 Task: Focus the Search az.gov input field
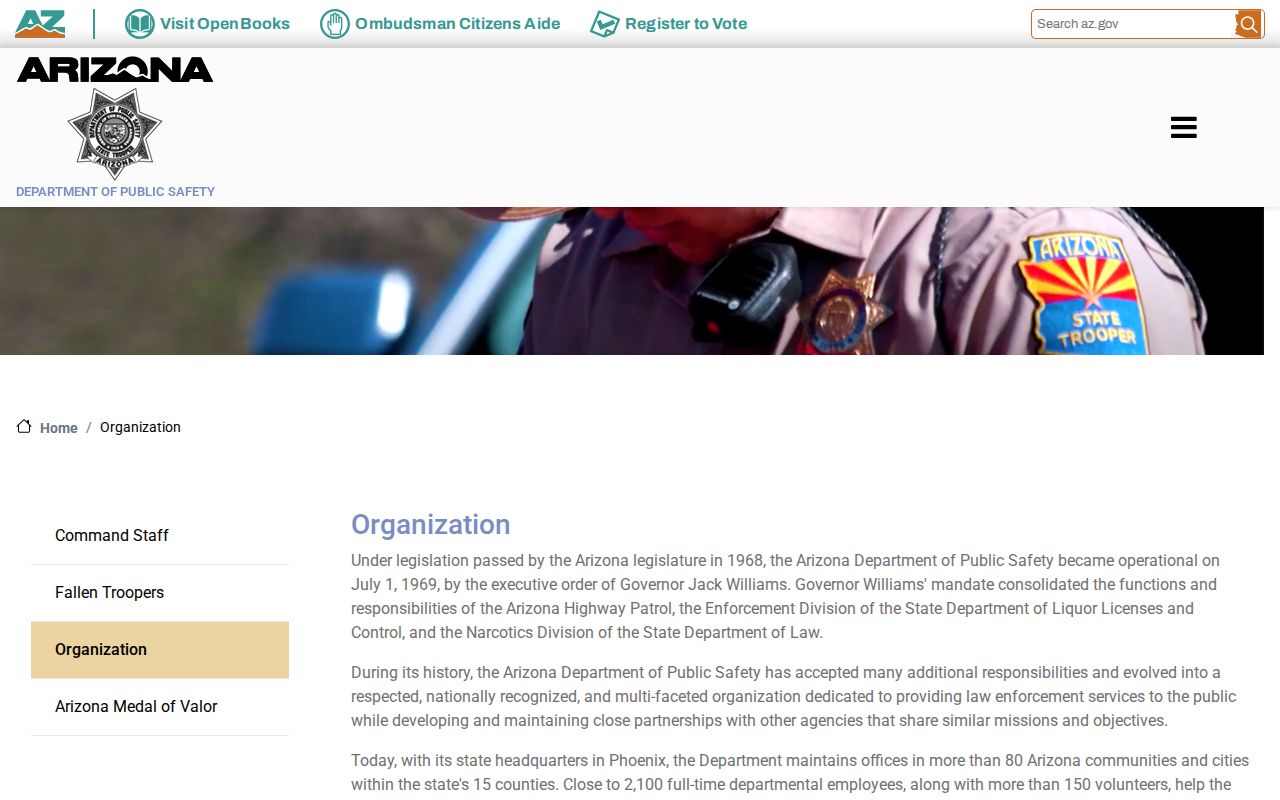tap(1134, 24)
